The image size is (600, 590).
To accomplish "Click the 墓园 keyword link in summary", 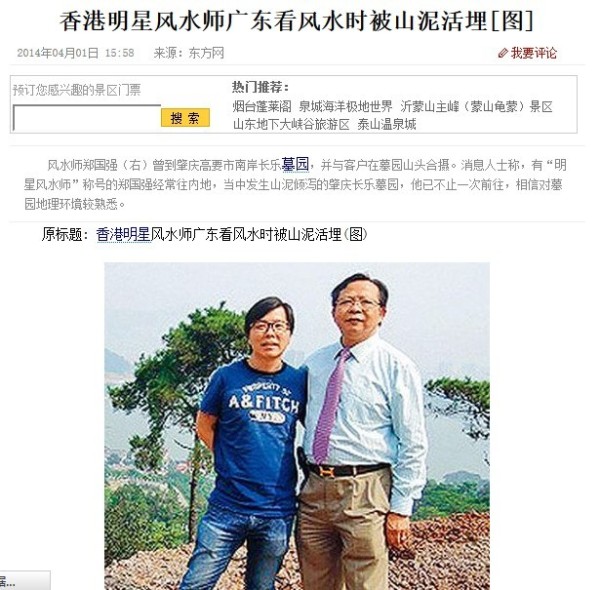I will point(295,165).
